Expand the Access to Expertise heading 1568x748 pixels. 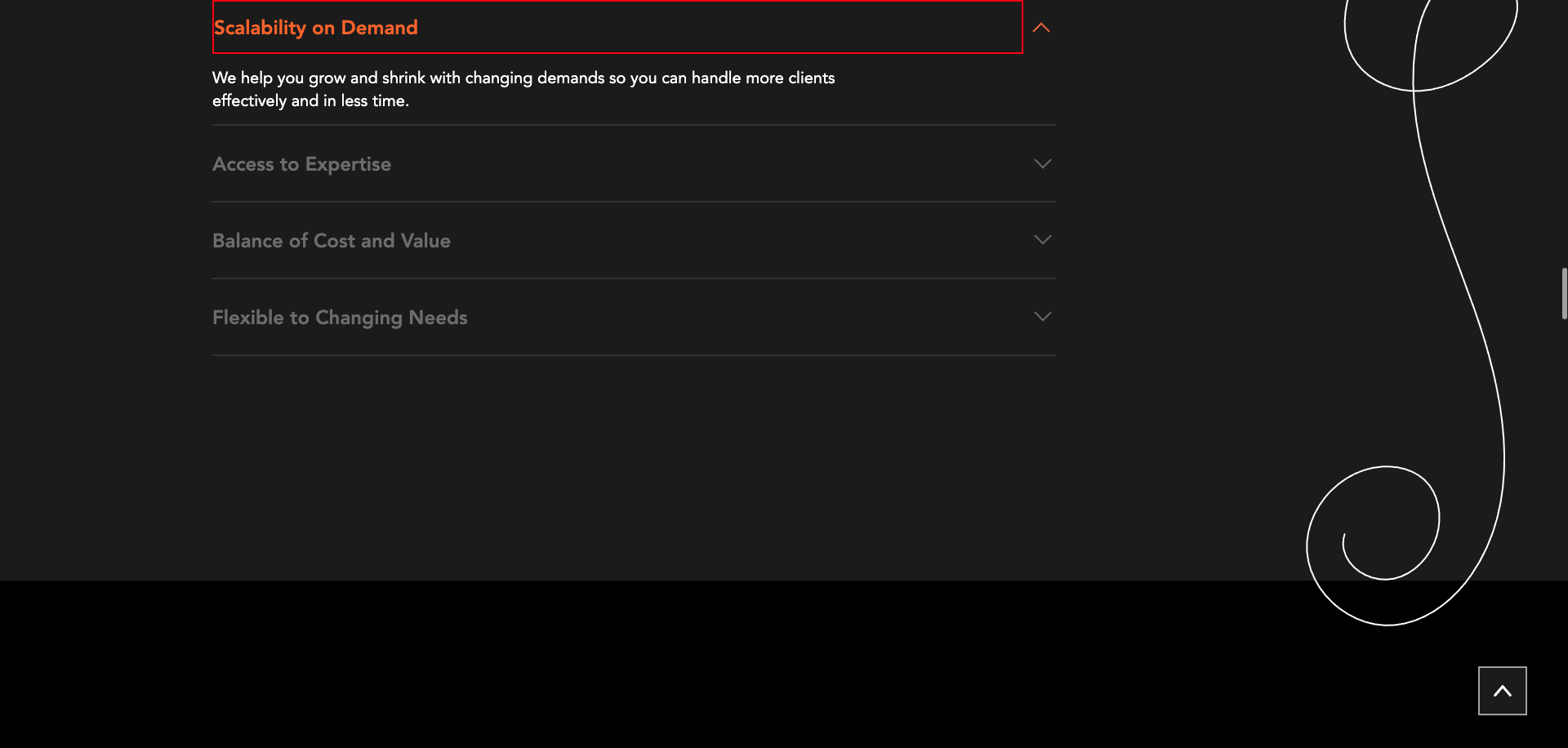click(301, 164)
